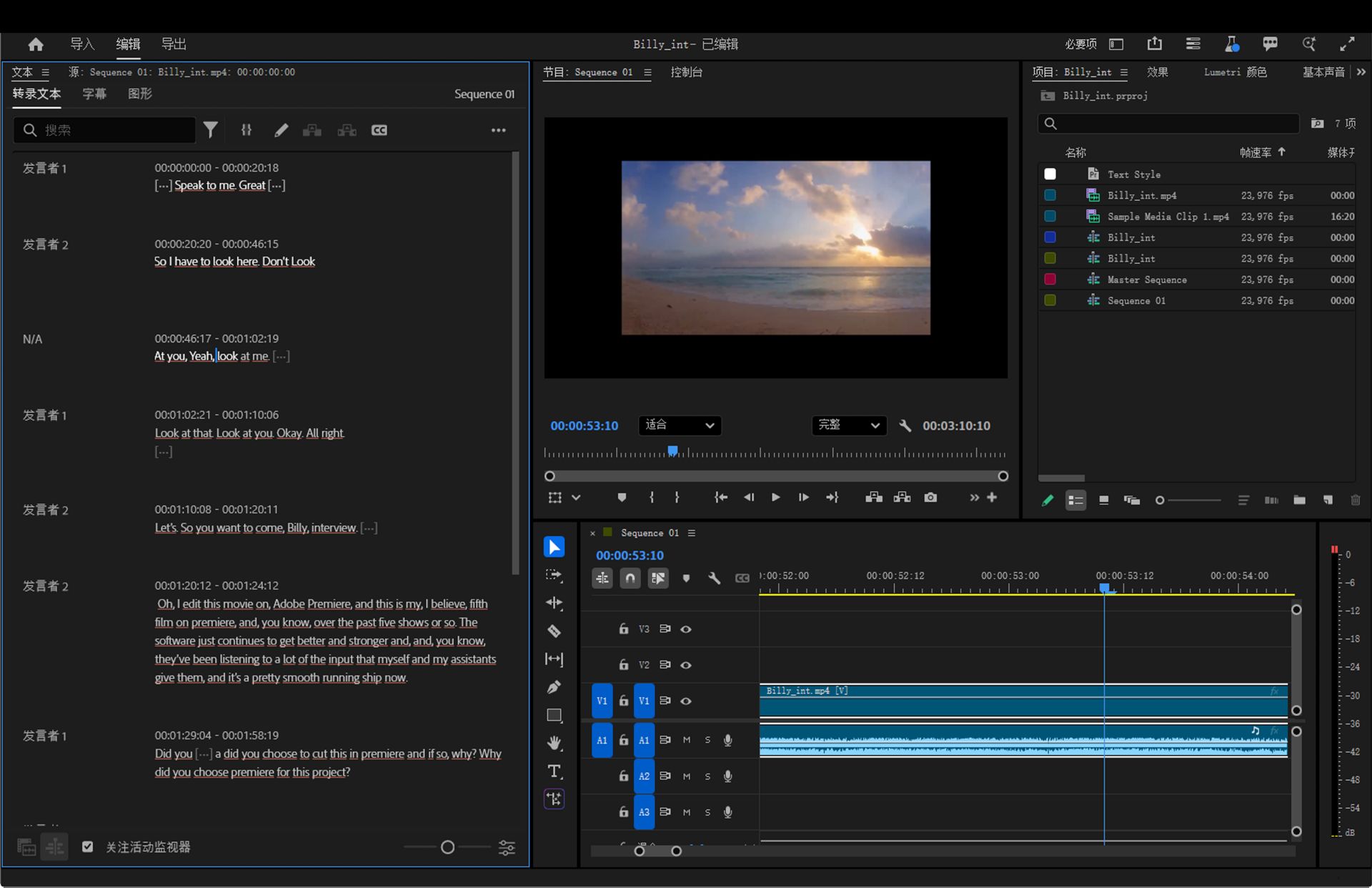Mute track A1 with M button

pos(687,740)
